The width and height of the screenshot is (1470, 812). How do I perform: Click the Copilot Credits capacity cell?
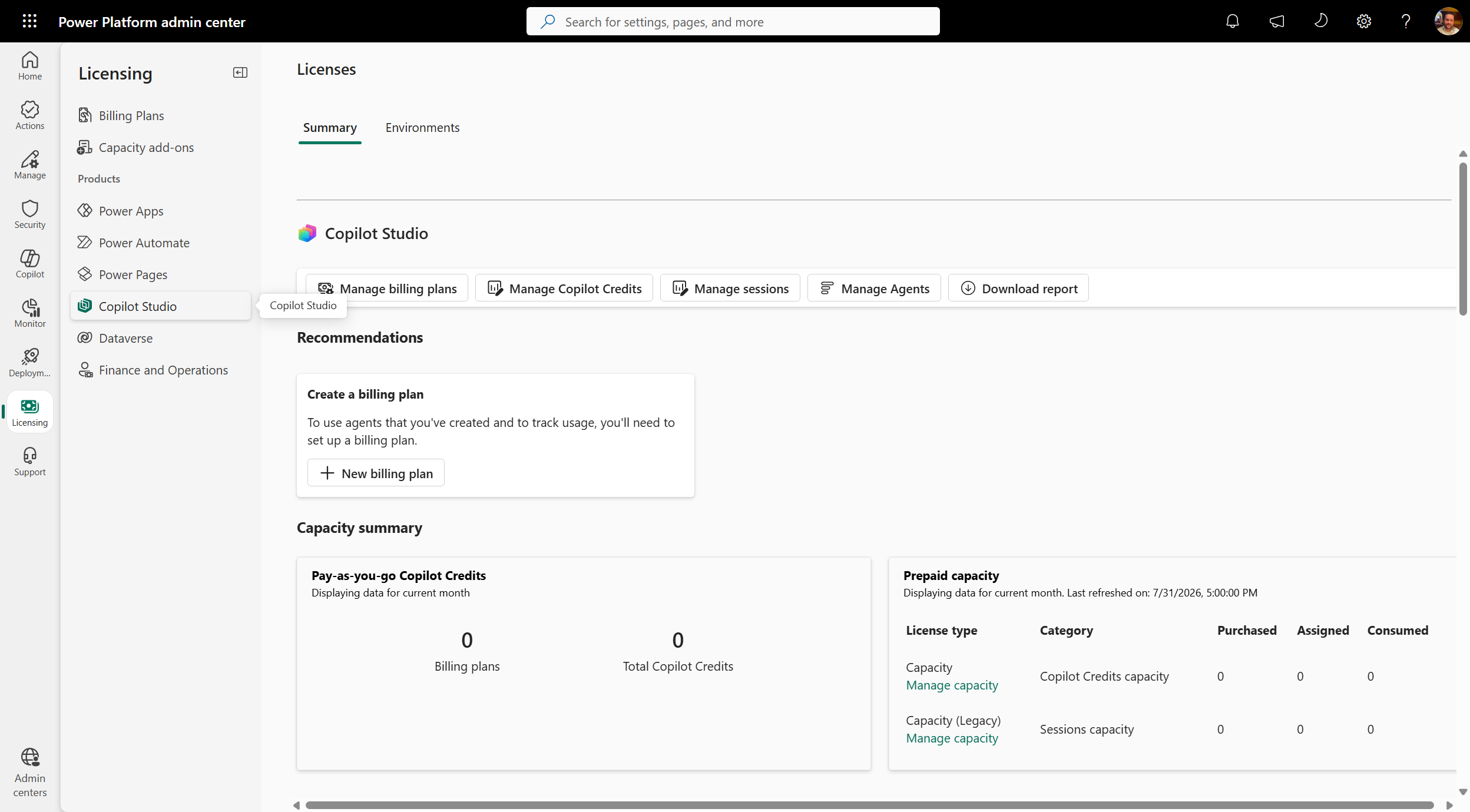click(x=1104, y=676)
